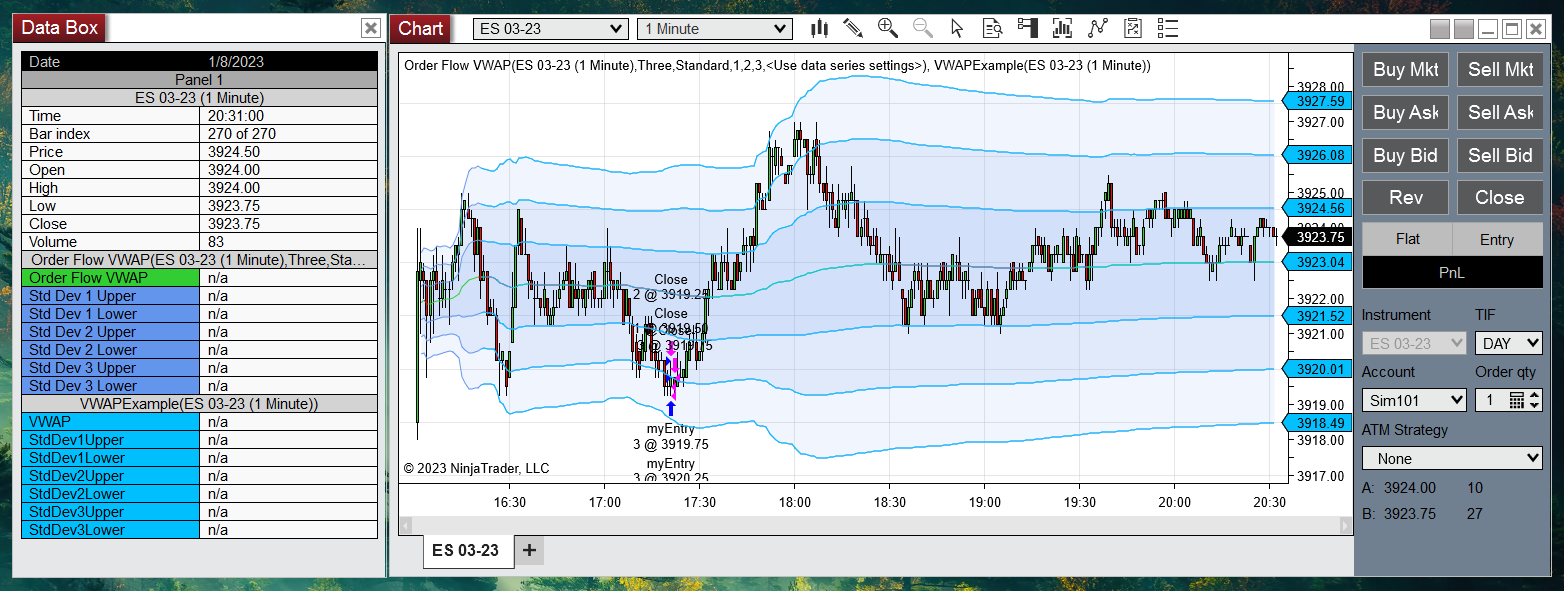Open the Data Series icon
The width and height of the screenshot is (1564, 591).
(x=1062, y=28)
